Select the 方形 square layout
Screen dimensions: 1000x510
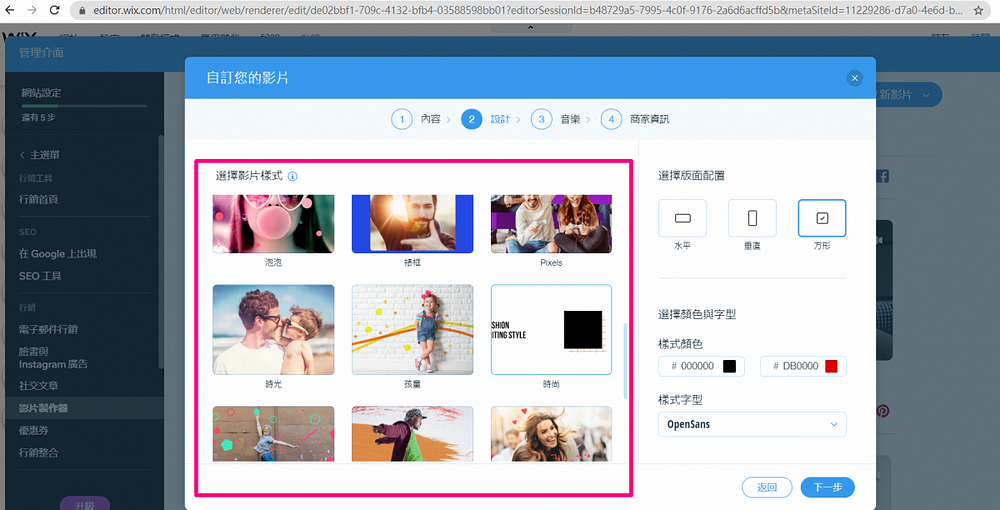click(x=822, y=219)
